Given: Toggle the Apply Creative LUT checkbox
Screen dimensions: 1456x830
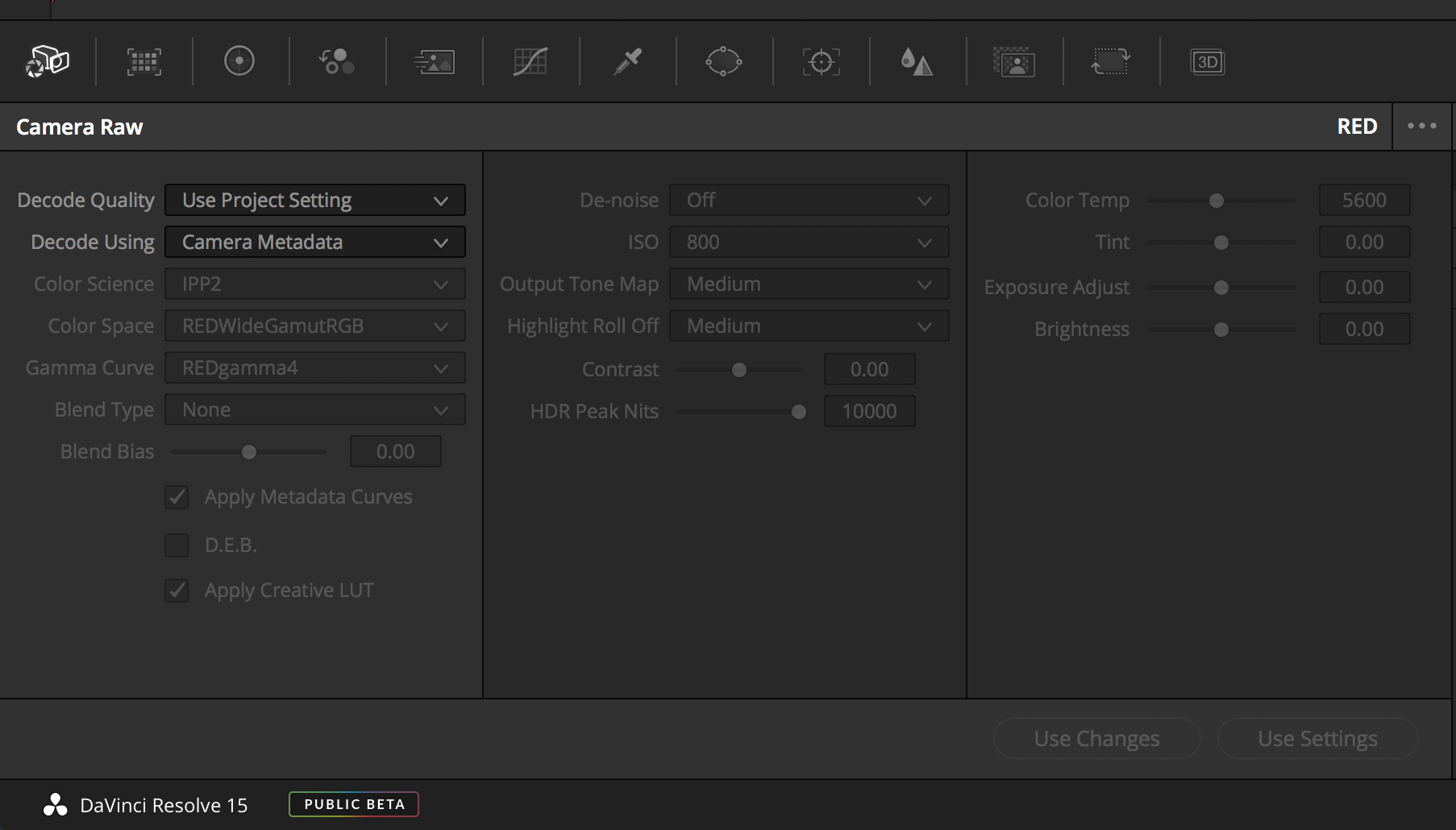Looking at the screenshot, I should 177,591.
